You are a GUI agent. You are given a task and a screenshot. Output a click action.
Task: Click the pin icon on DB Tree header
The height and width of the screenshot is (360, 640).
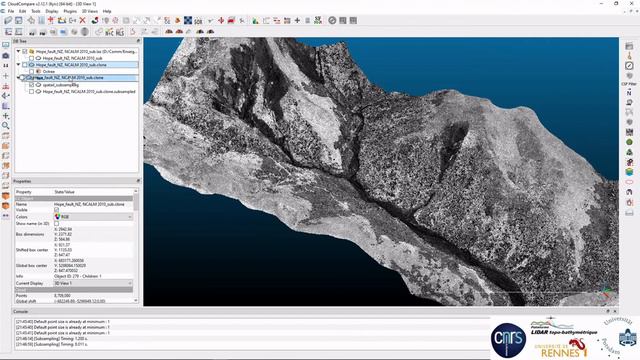coord(138,41)
